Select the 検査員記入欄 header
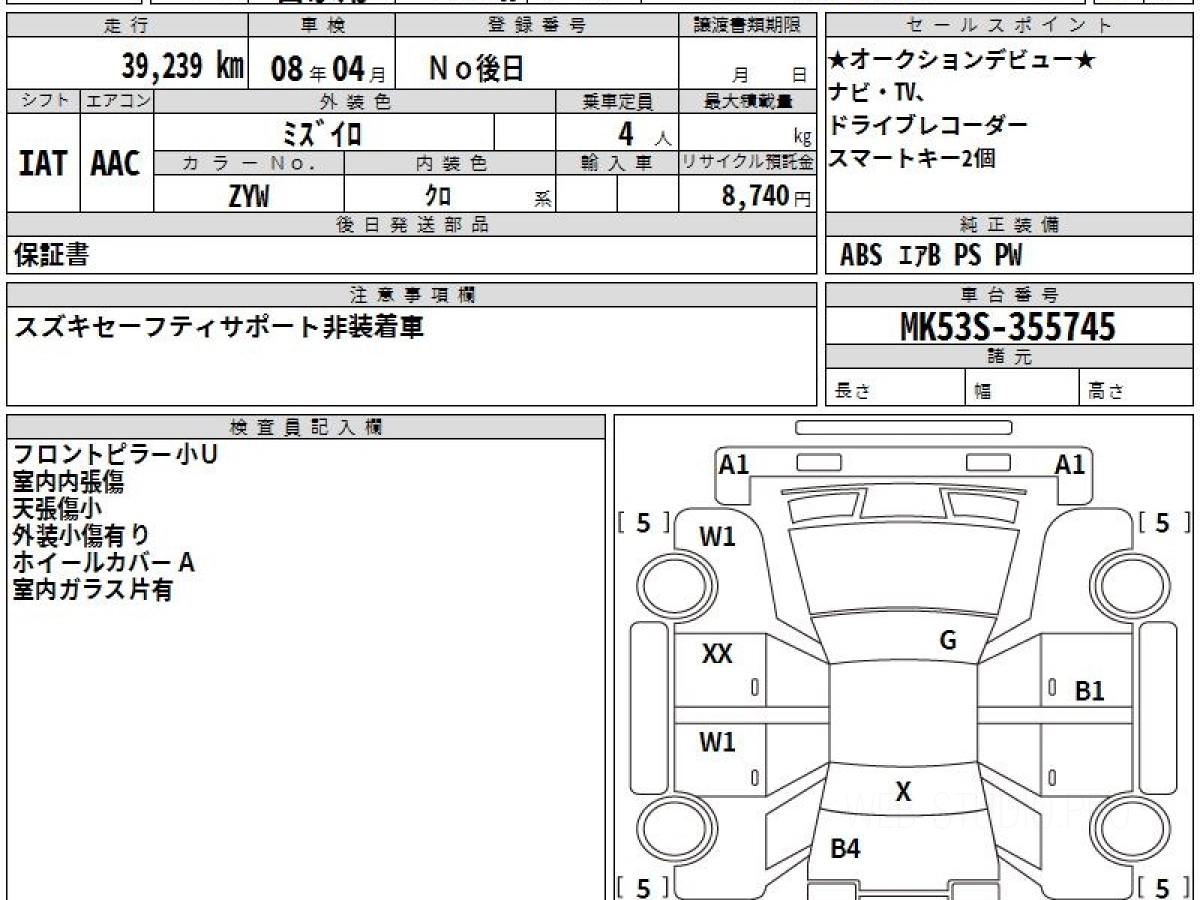1200x900 pixels. pos(306,427)
